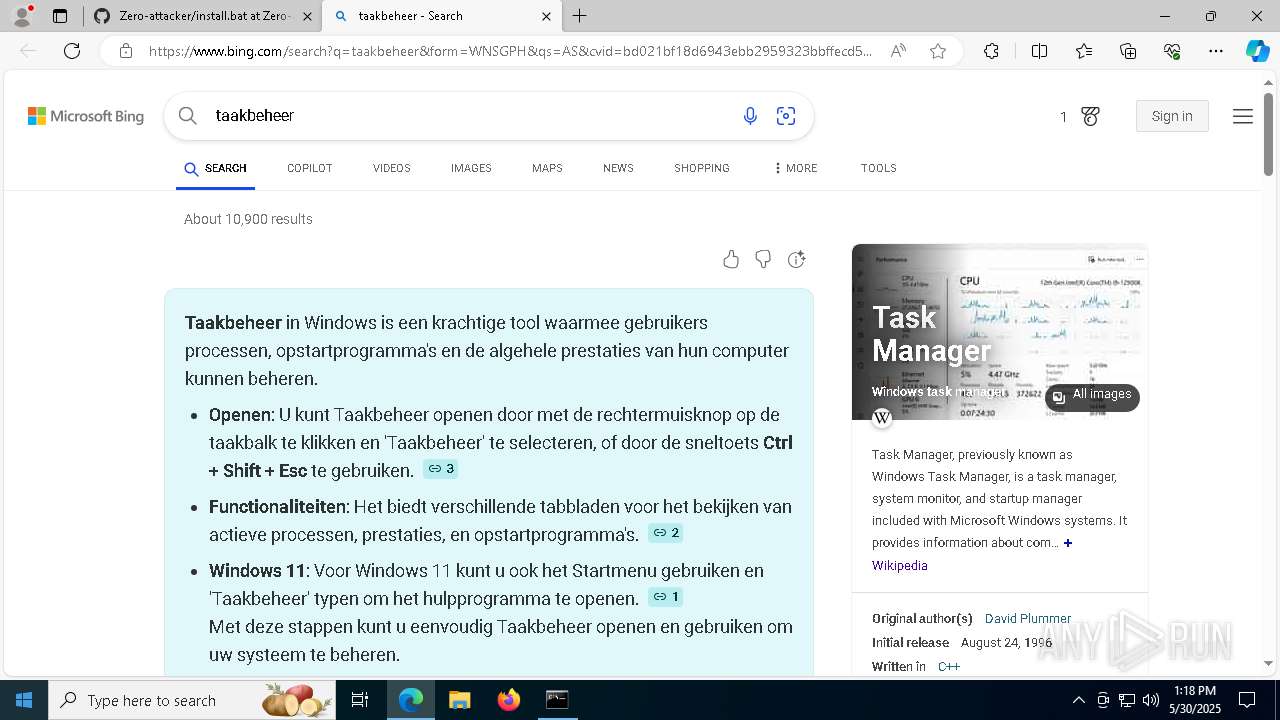Open the MAPS search tab
1280x720 pixels.
coord(547,168)
